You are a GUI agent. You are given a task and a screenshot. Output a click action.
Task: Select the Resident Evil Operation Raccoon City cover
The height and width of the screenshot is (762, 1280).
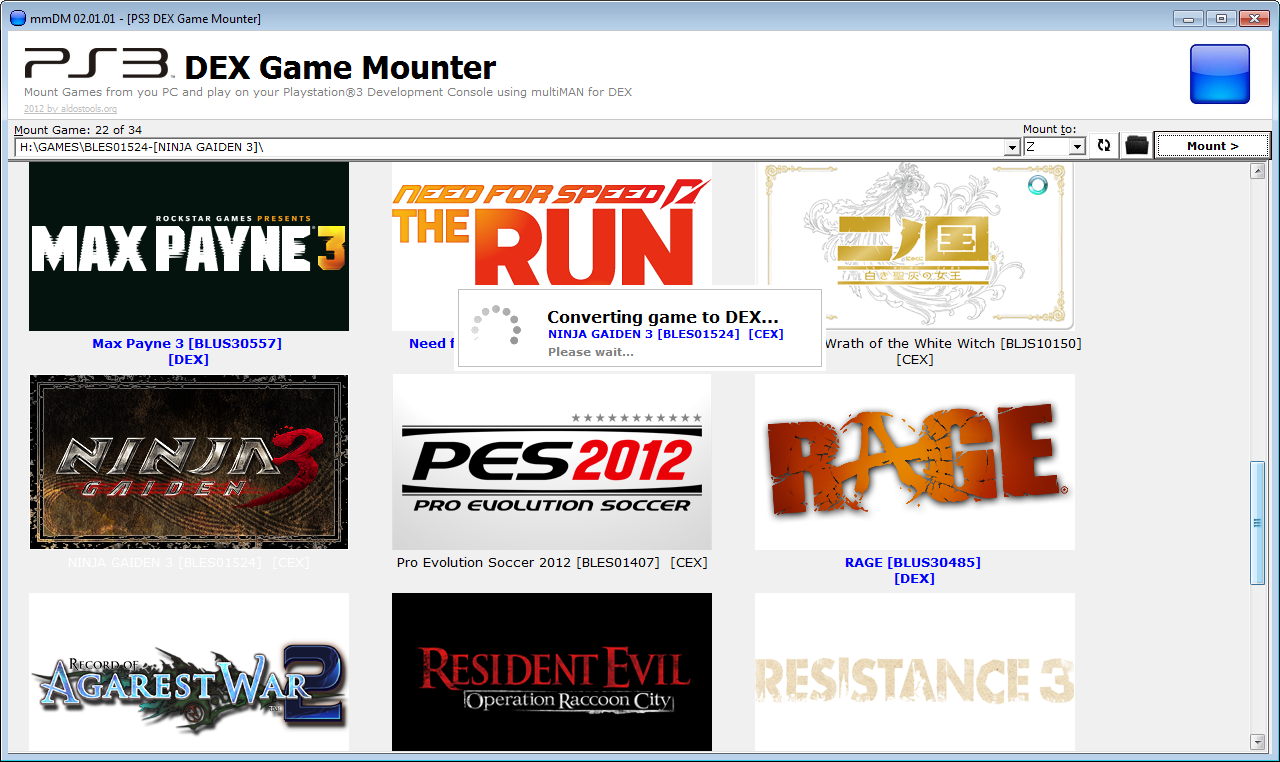coord(552,672)
